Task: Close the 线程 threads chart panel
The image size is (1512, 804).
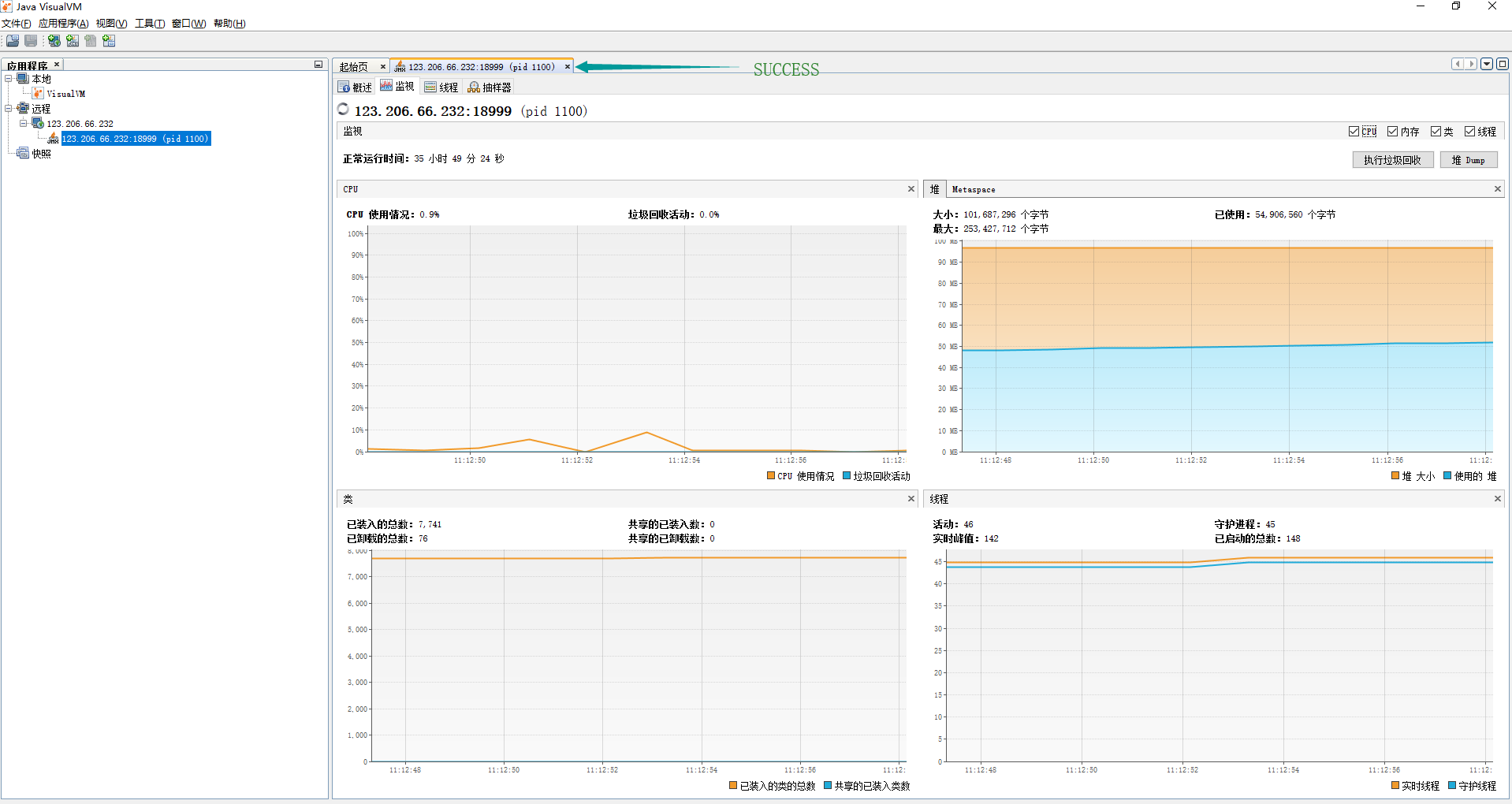Action: (x=1498, y=499)
